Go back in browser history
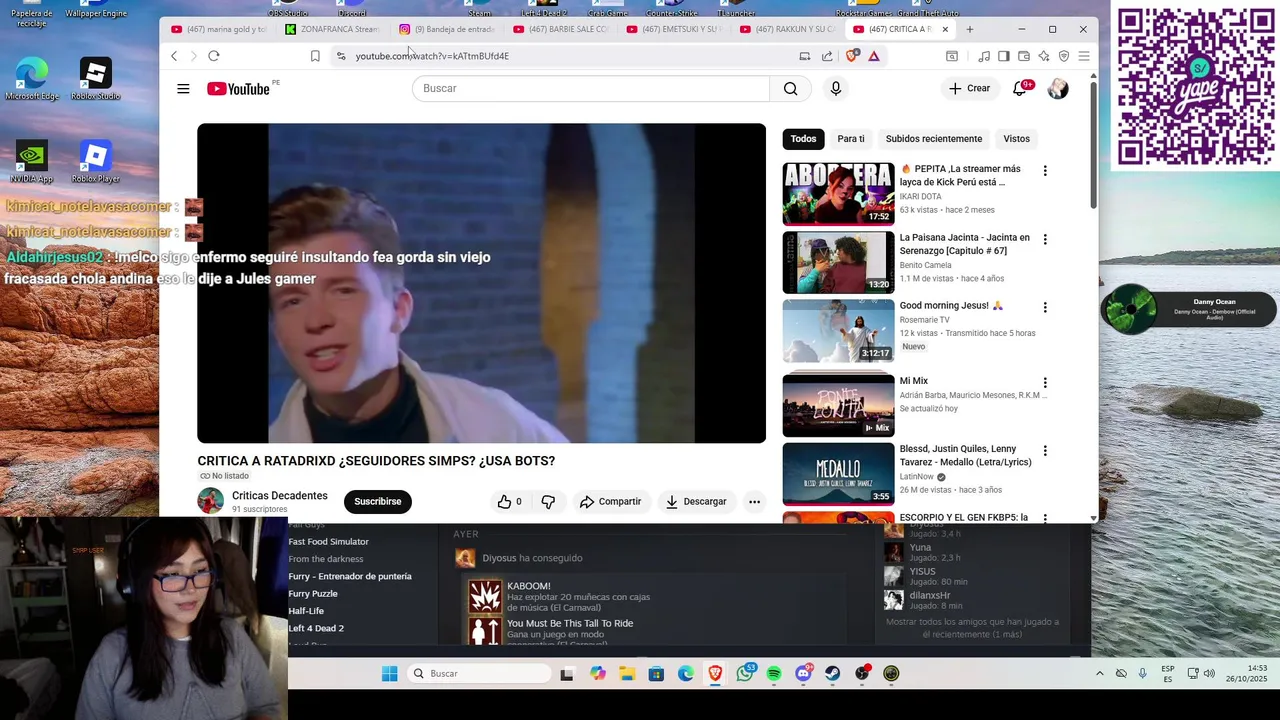1280x720 pixels. tap(174, 56)
